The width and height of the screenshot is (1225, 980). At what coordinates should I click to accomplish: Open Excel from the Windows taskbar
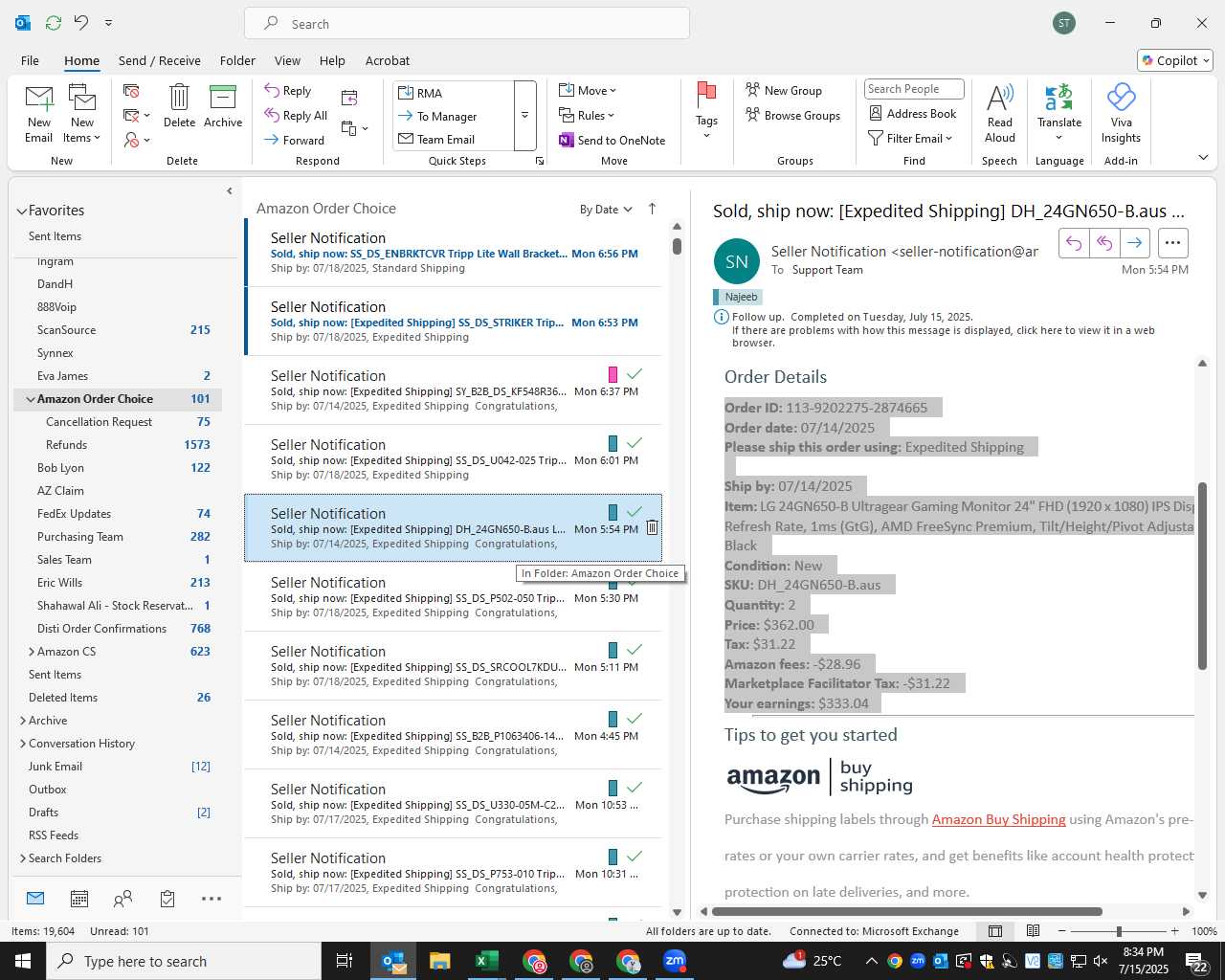tap(486, 961)
